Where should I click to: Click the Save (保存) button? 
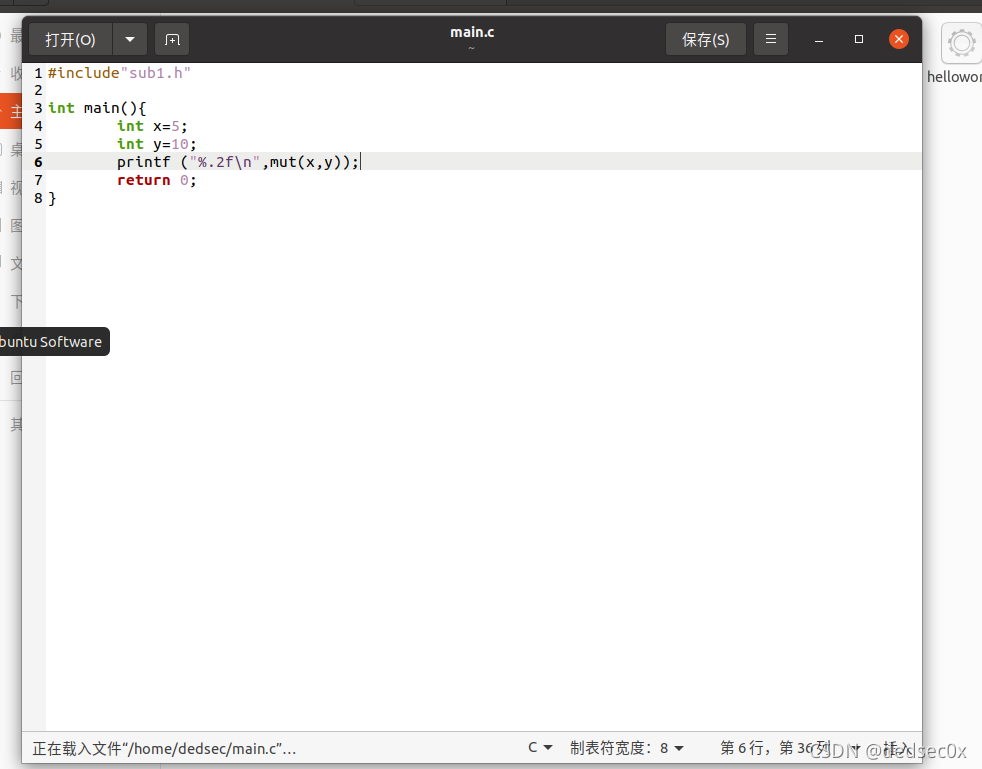(x=706, y=39)
